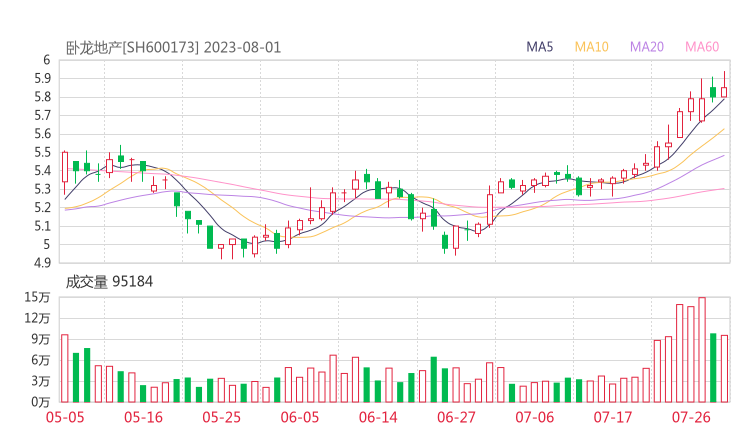Click the 6万 volume axis label
The width and height of the screenshot is (740, 440).
41,360
